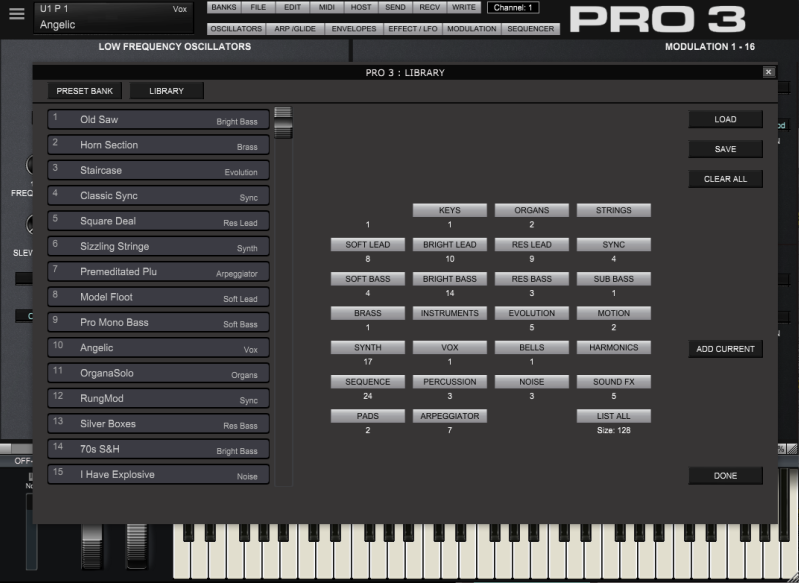Open the VOX category presets
Image resolution: width=800 pixels, height=583 pixels.
448,347
